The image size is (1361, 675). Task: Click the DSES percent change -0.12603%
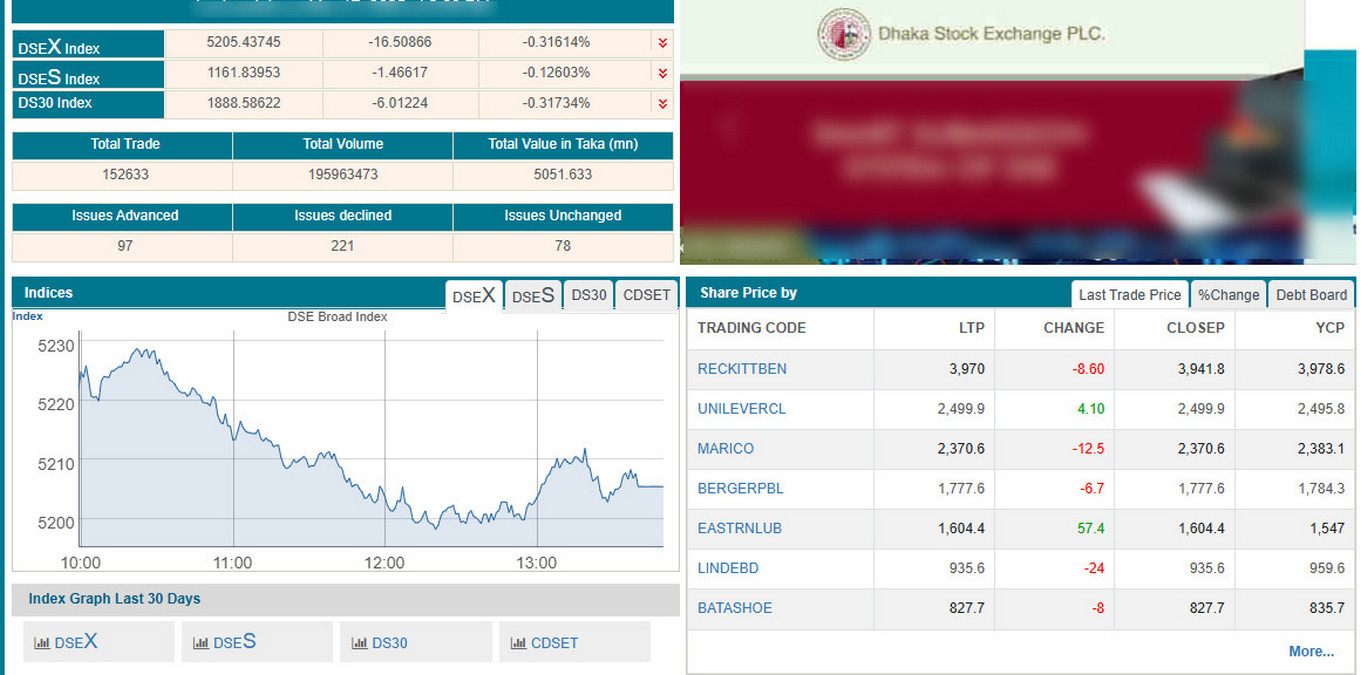pyautogui.click(x=556, y=73)
